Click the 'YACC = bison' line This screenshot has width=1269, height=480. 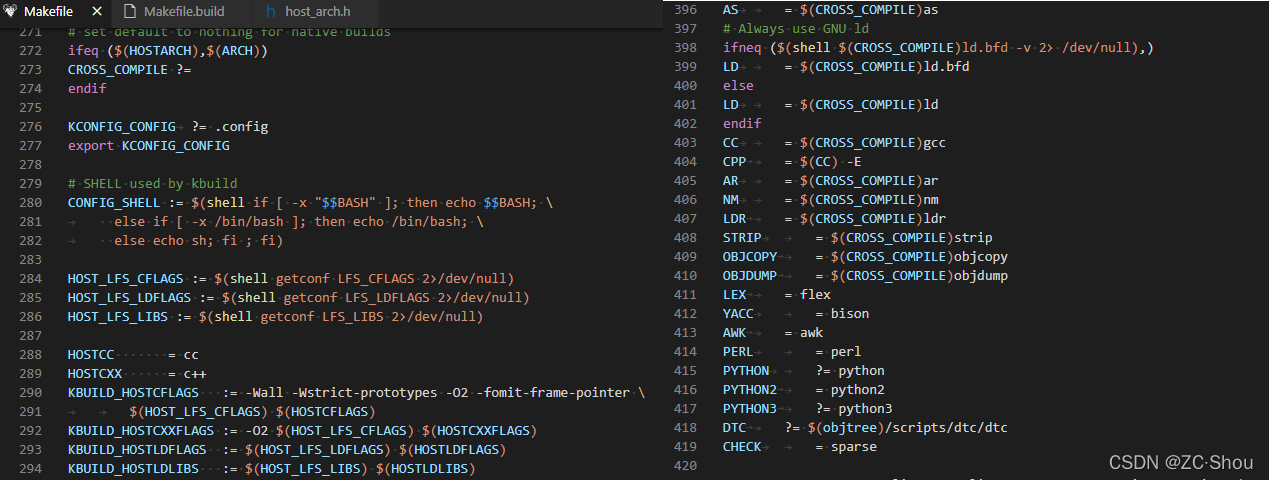pos(796,313)
